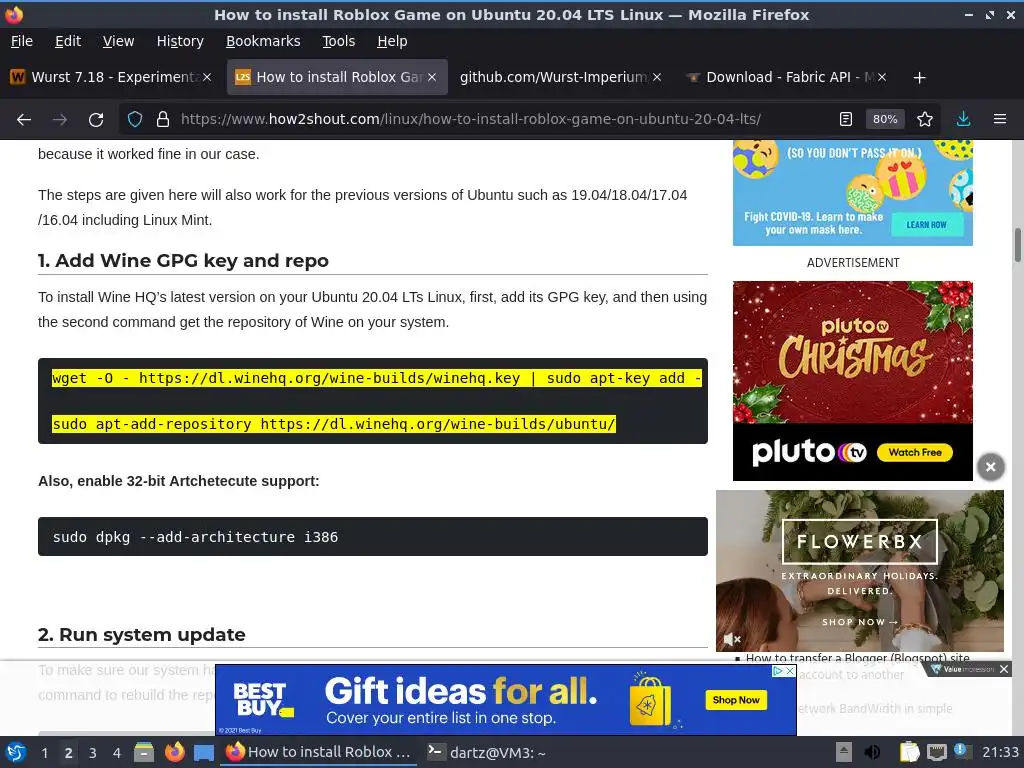Open the clipboard manager tray icon
This screenshot has width=1024, height=768.
(x=909, y=752)
